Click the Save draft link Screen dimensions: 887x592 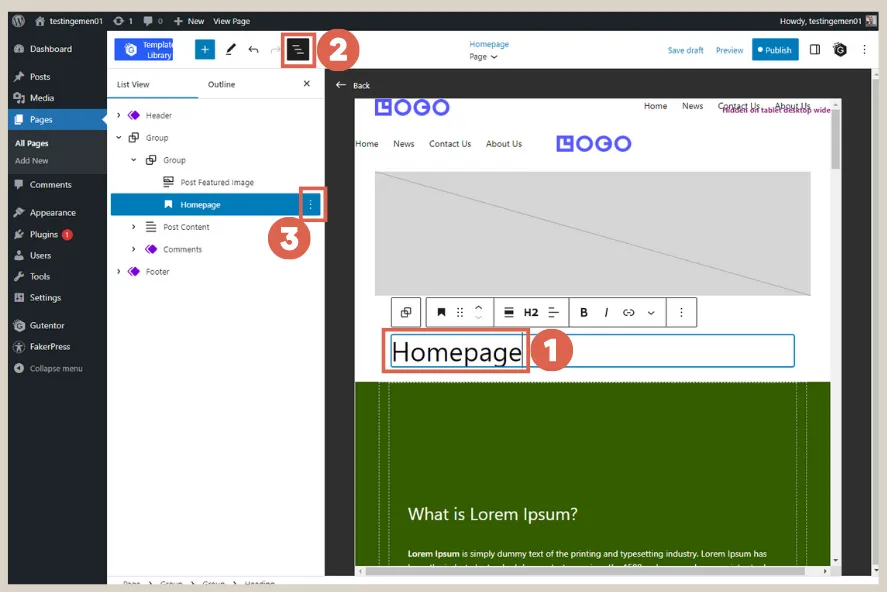685,49
